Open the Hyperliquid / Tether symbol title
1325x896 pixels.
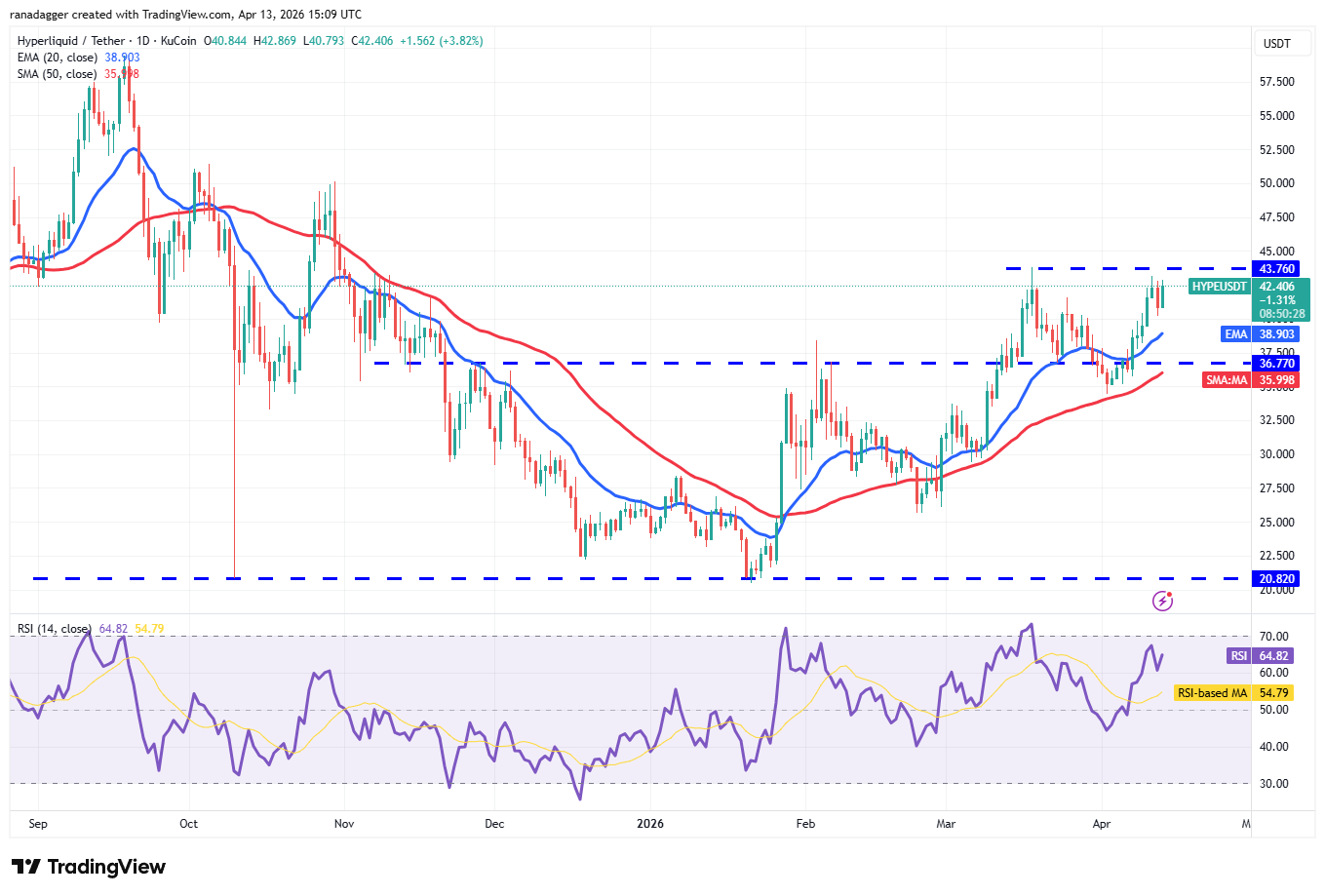[x=74, y=42]
